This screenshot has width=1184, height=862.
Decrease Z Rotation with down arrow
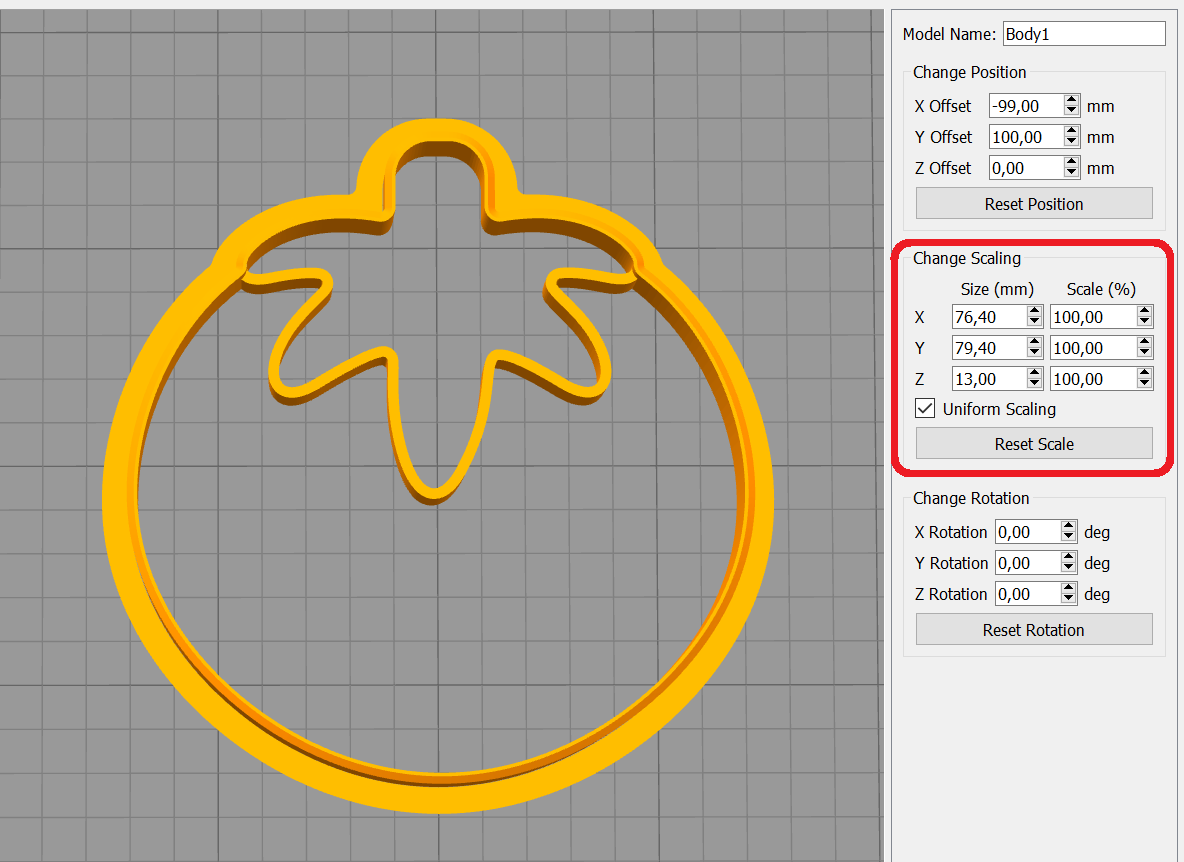point(1068,599)
